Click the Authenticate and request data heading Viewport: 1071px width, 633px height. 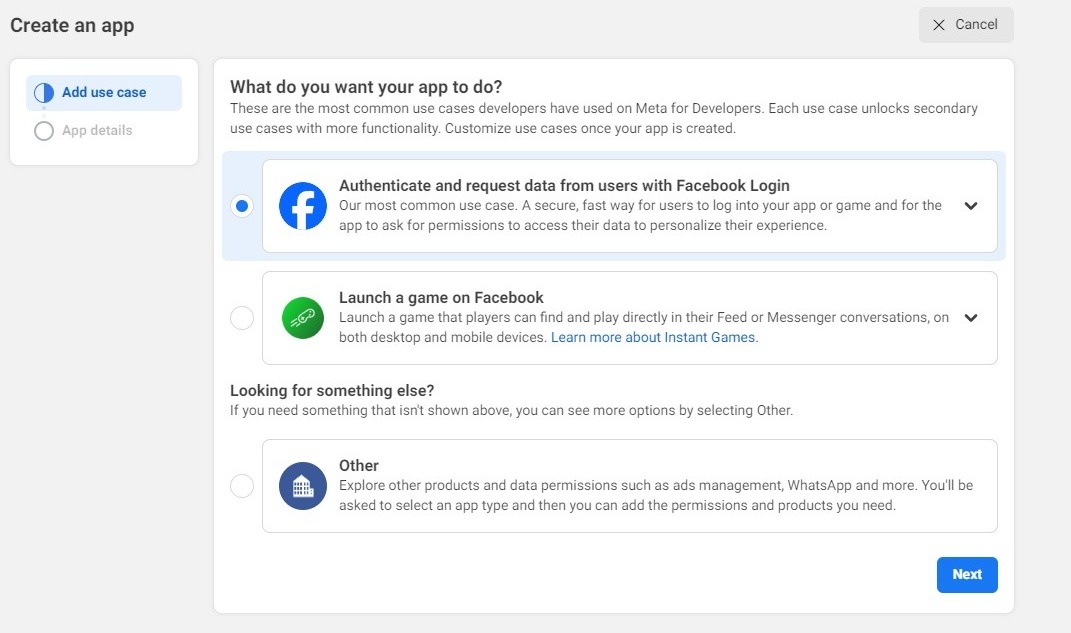point(564,186)
